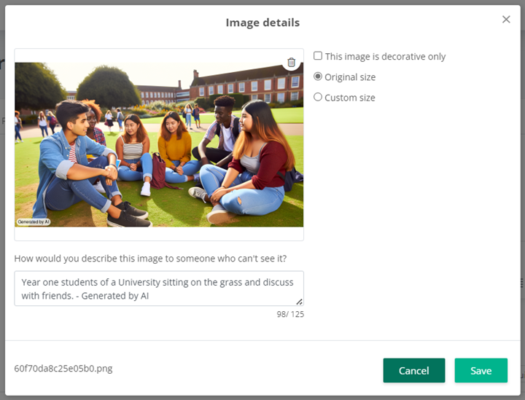Delete the image using the trash icon
The image size is (525, 400).
pos(291,62)
